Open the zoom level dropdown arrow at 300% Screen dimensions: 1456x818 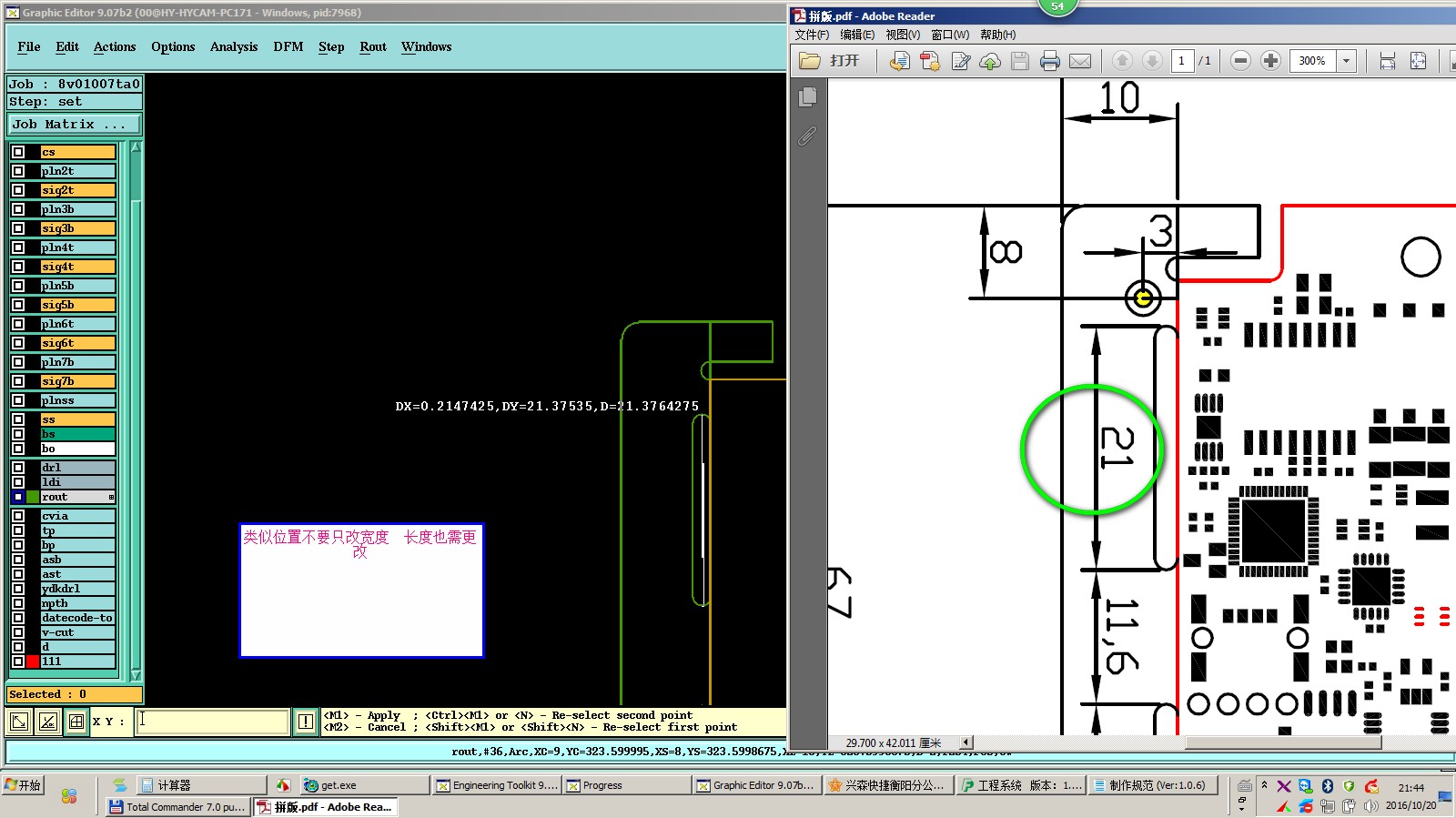pos(1347,61)
